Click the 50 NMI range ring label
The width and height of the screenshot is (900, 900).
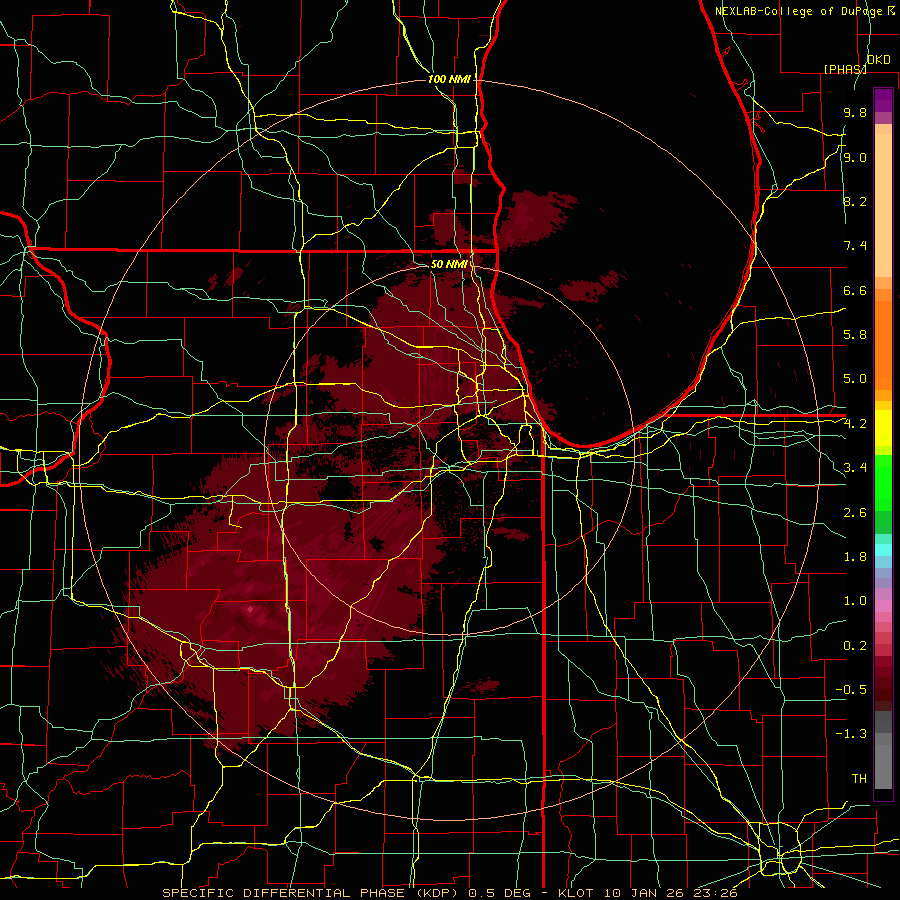click(x=449, y=264)
